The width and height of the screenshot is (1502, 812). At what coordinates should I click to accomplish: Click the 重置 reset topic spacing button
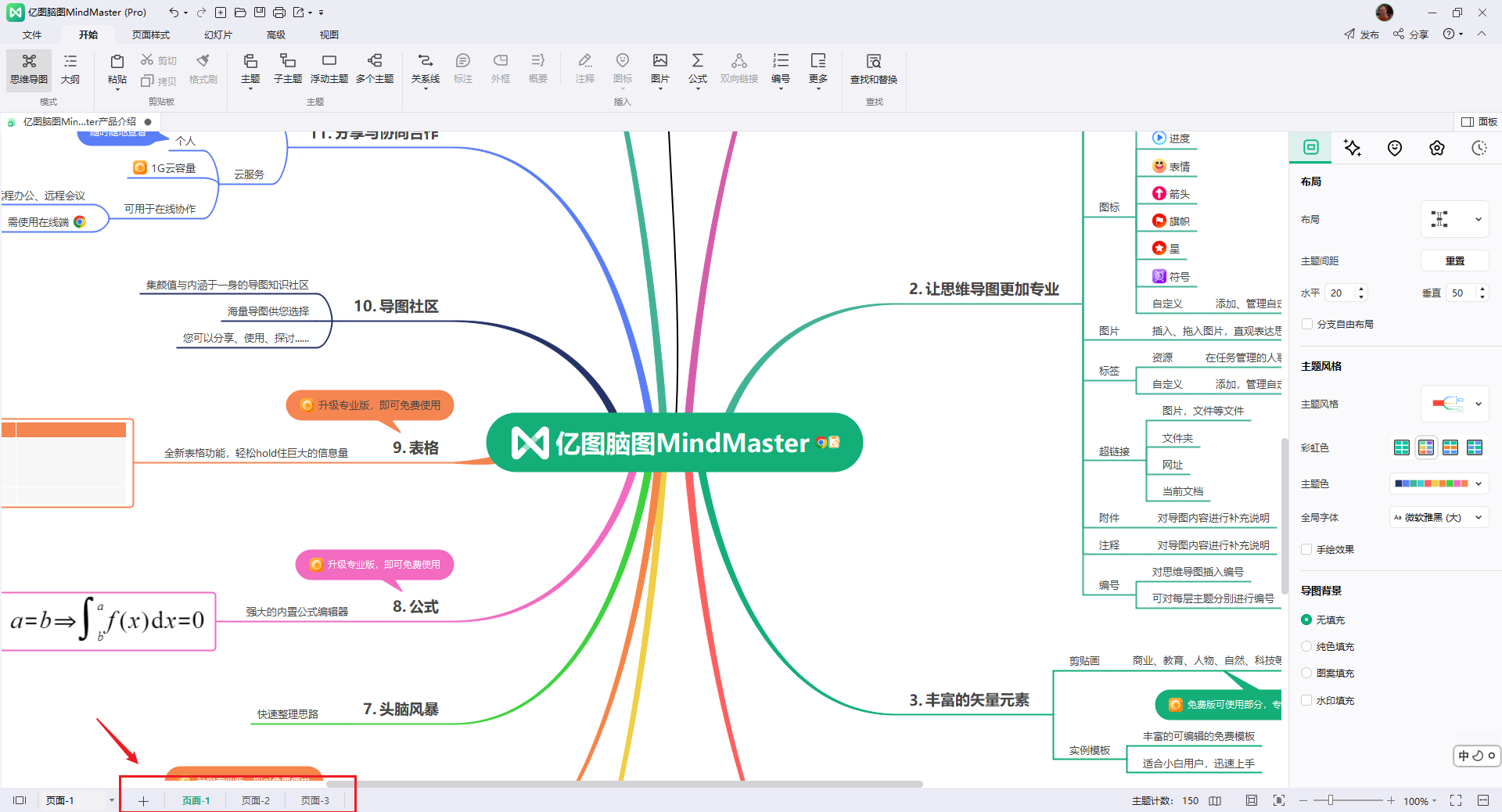[x=1454, y=260]
